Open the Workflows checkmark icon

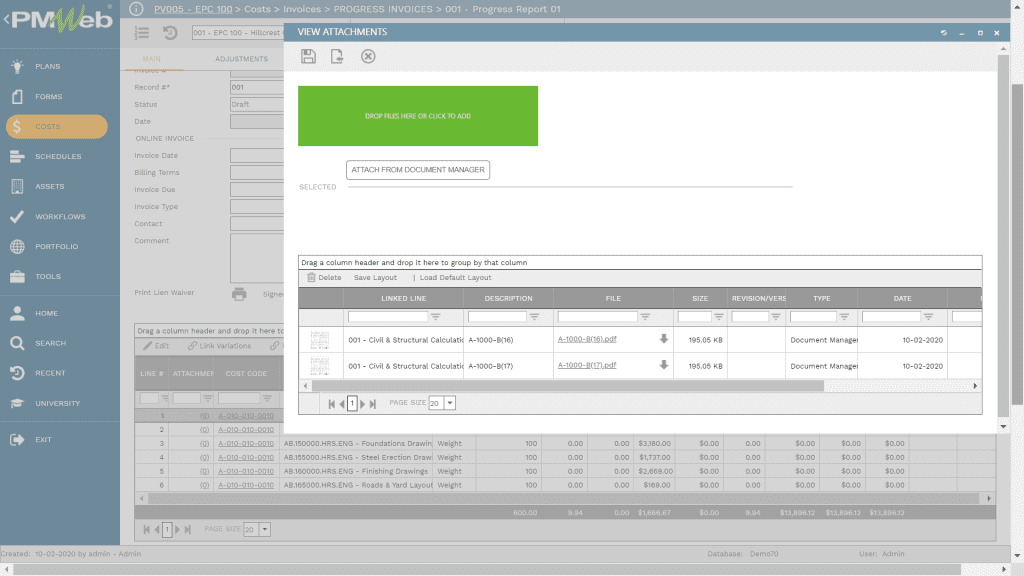(18, 217)
